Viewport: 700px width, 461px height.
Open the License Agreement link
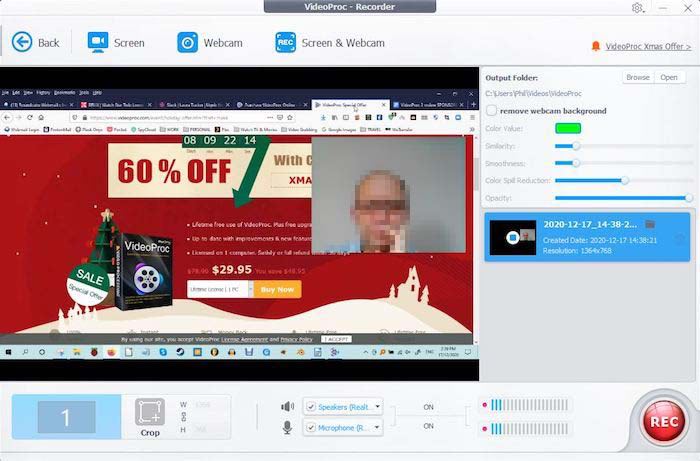(x=245, y=339)
